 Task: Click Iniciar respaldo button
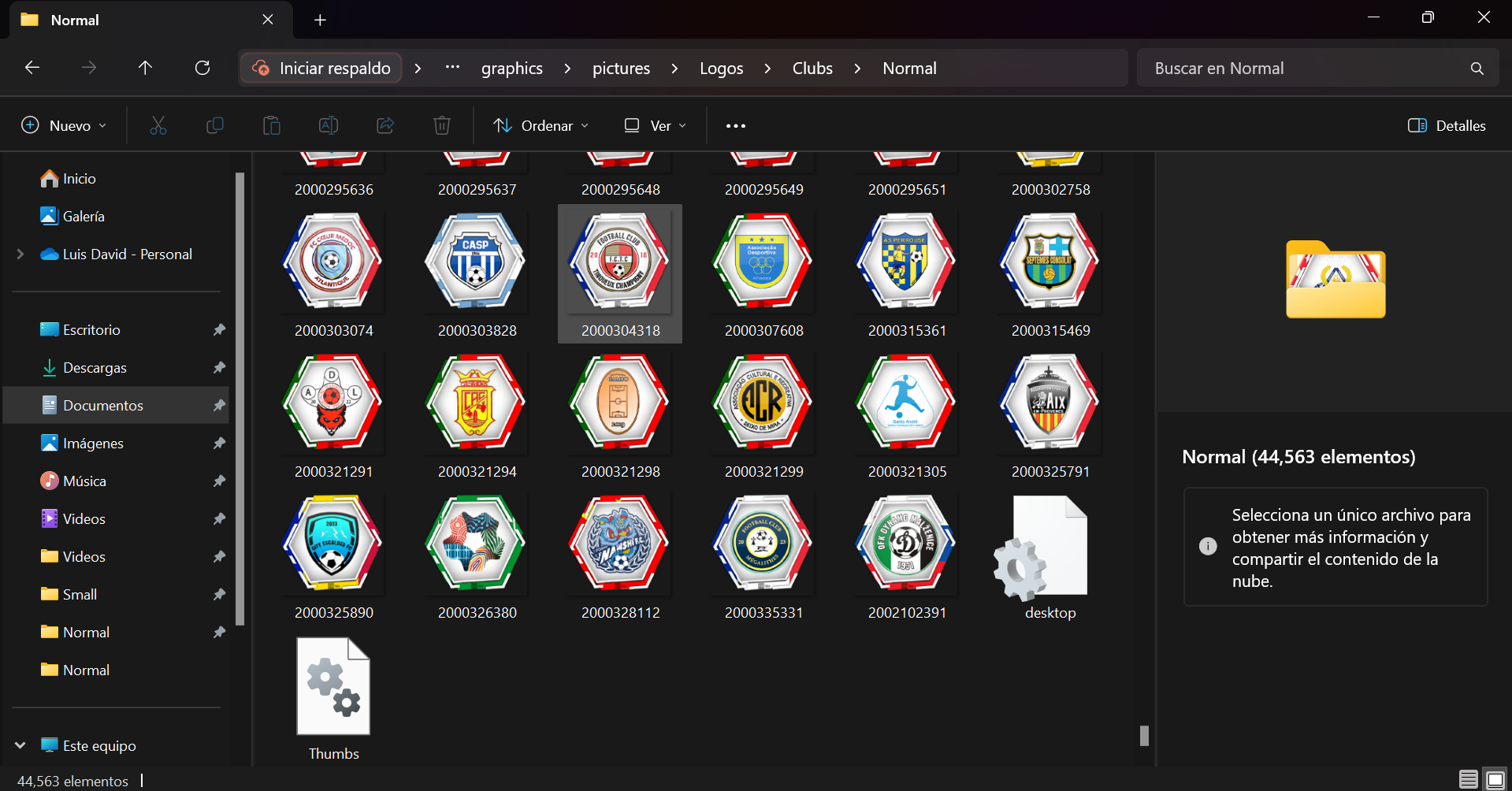point(321,69)
